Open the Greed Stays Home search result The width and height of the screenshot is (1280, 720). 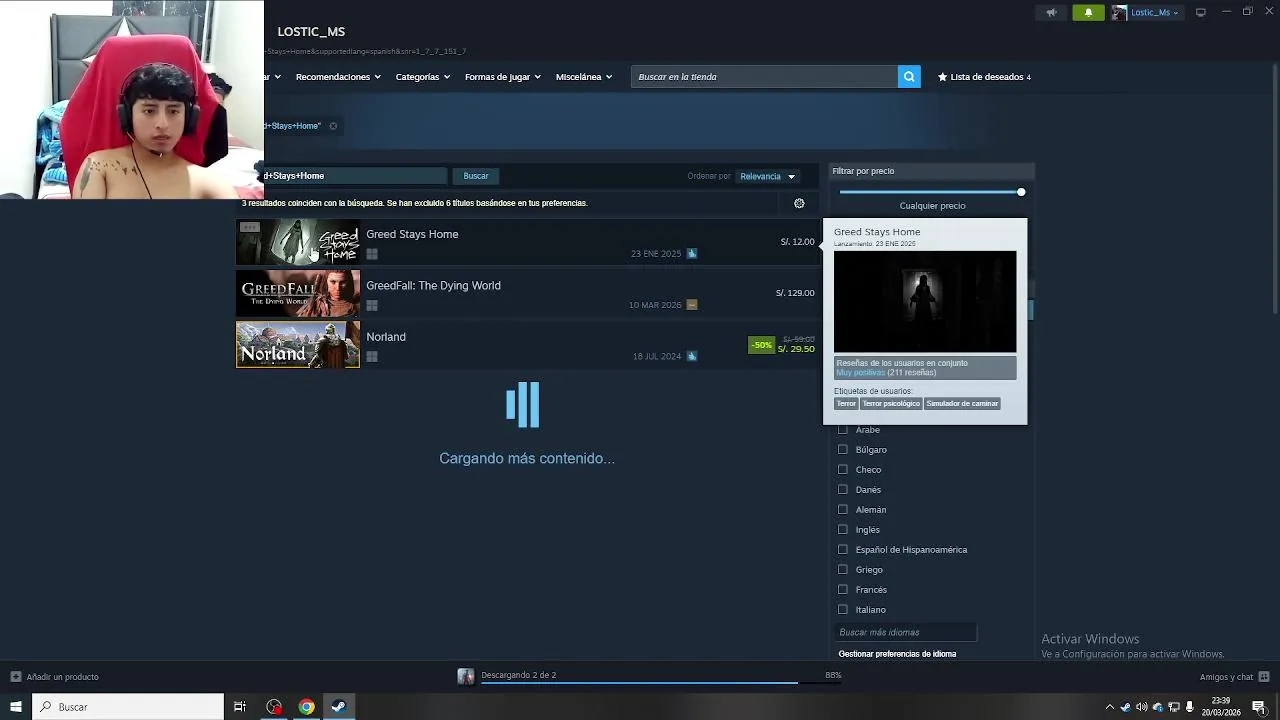527,242
